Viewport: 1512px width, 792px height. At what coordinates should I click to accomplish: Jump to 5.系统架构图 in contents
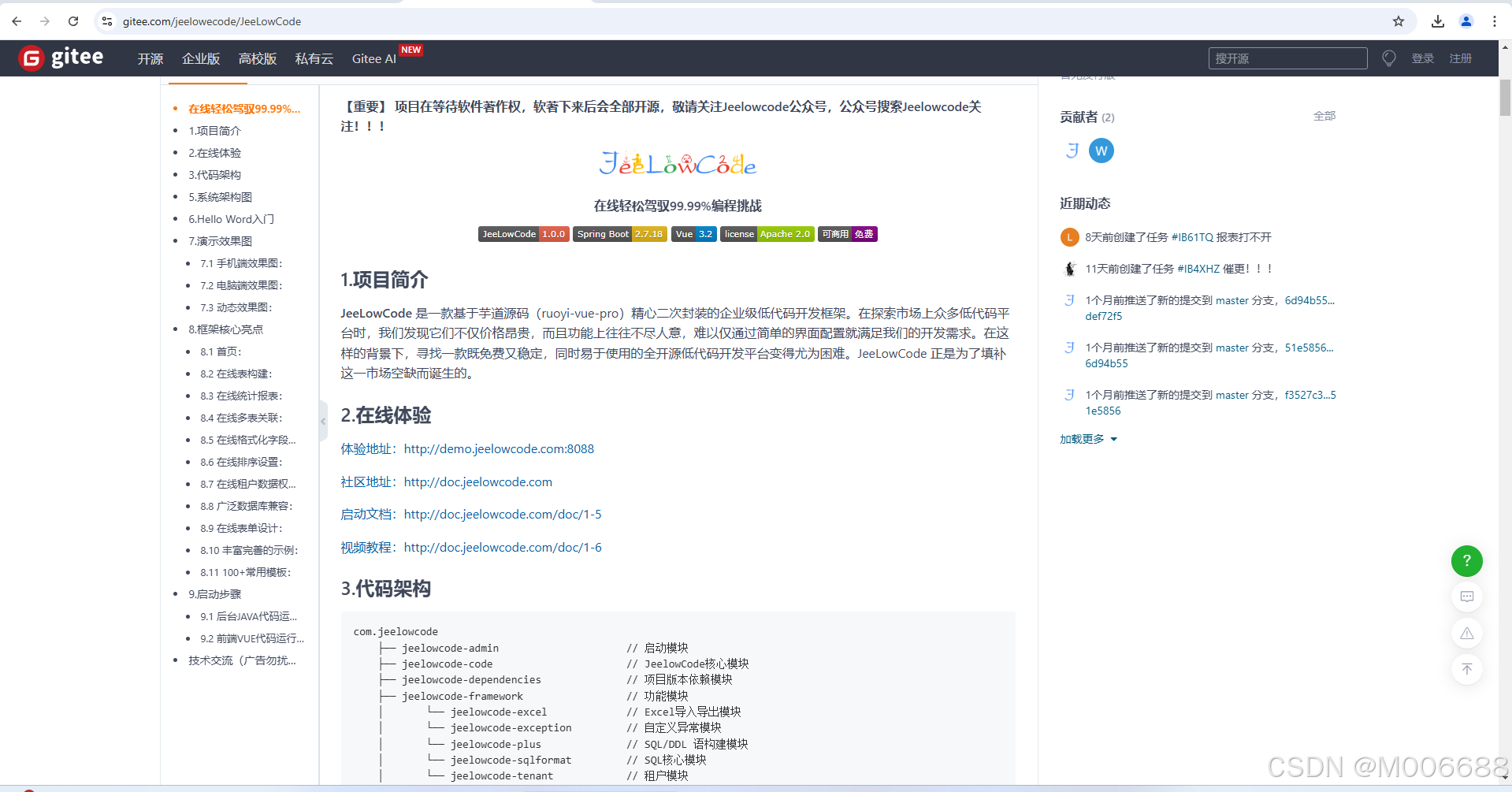[x=220, y=197]
